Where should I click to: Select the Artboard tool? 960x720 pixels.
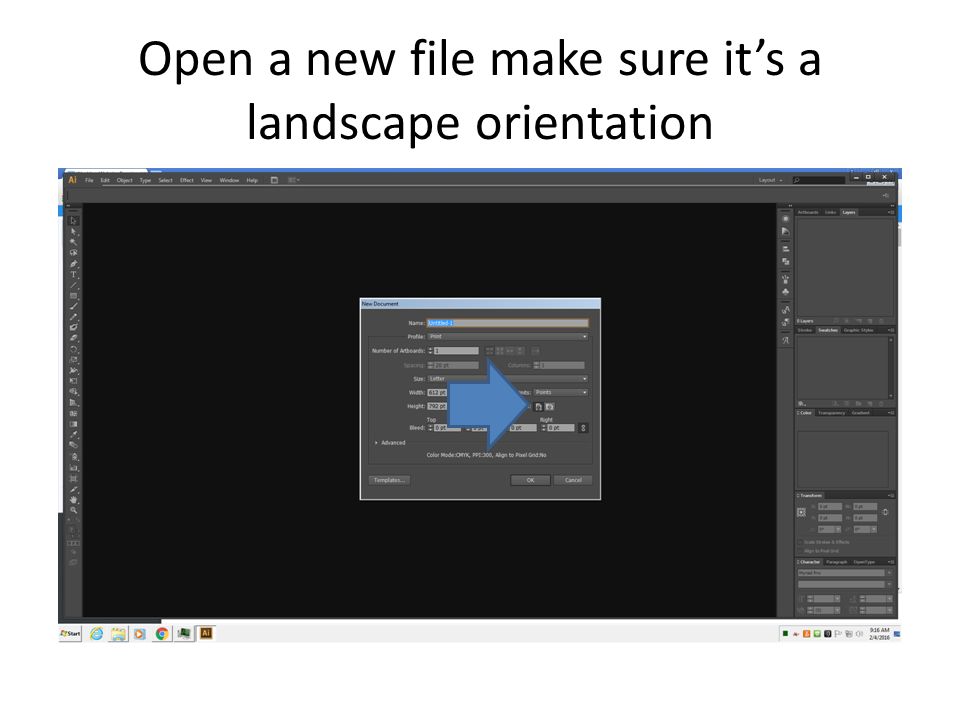pyautogui.click(x=73, y=478)
